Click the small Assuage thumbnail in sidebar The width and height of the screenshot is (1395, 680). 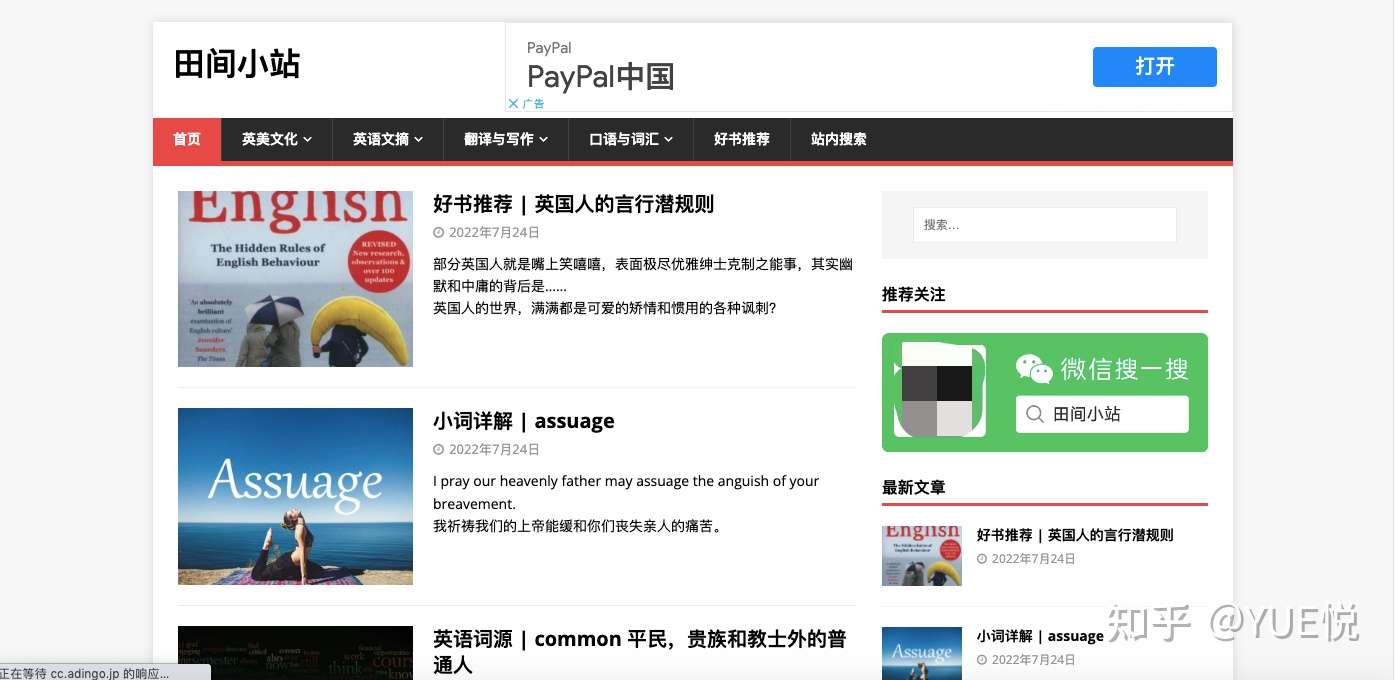point(922,654)
